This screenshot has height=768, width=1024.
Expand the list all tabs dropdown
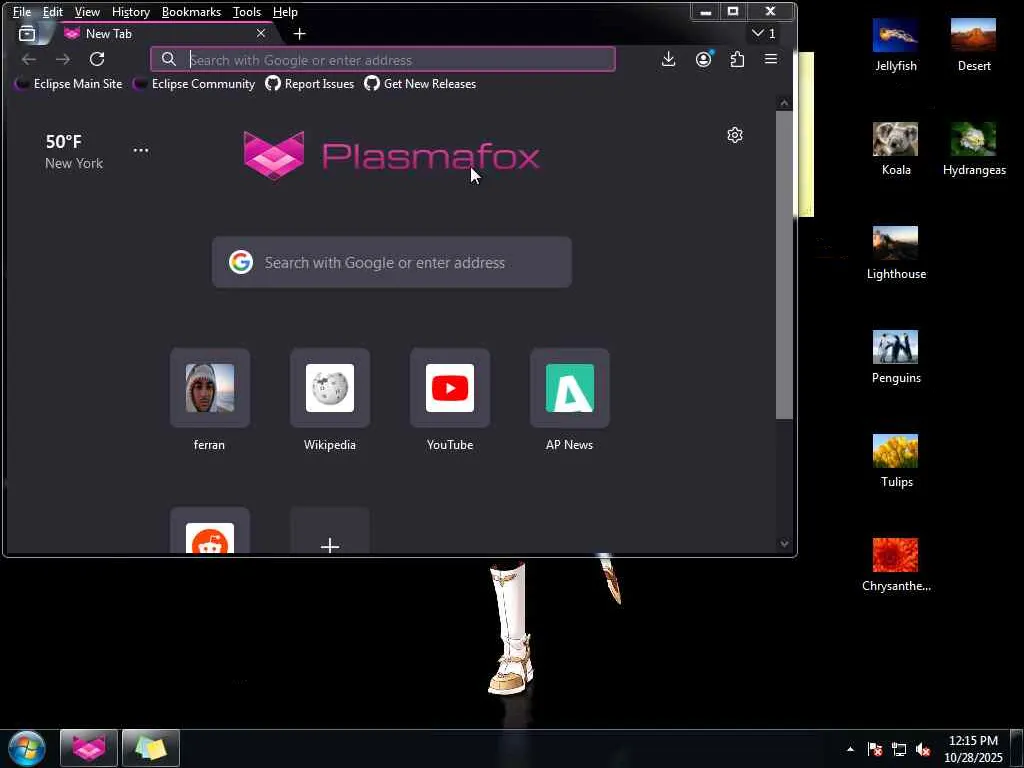pos(763,33)
